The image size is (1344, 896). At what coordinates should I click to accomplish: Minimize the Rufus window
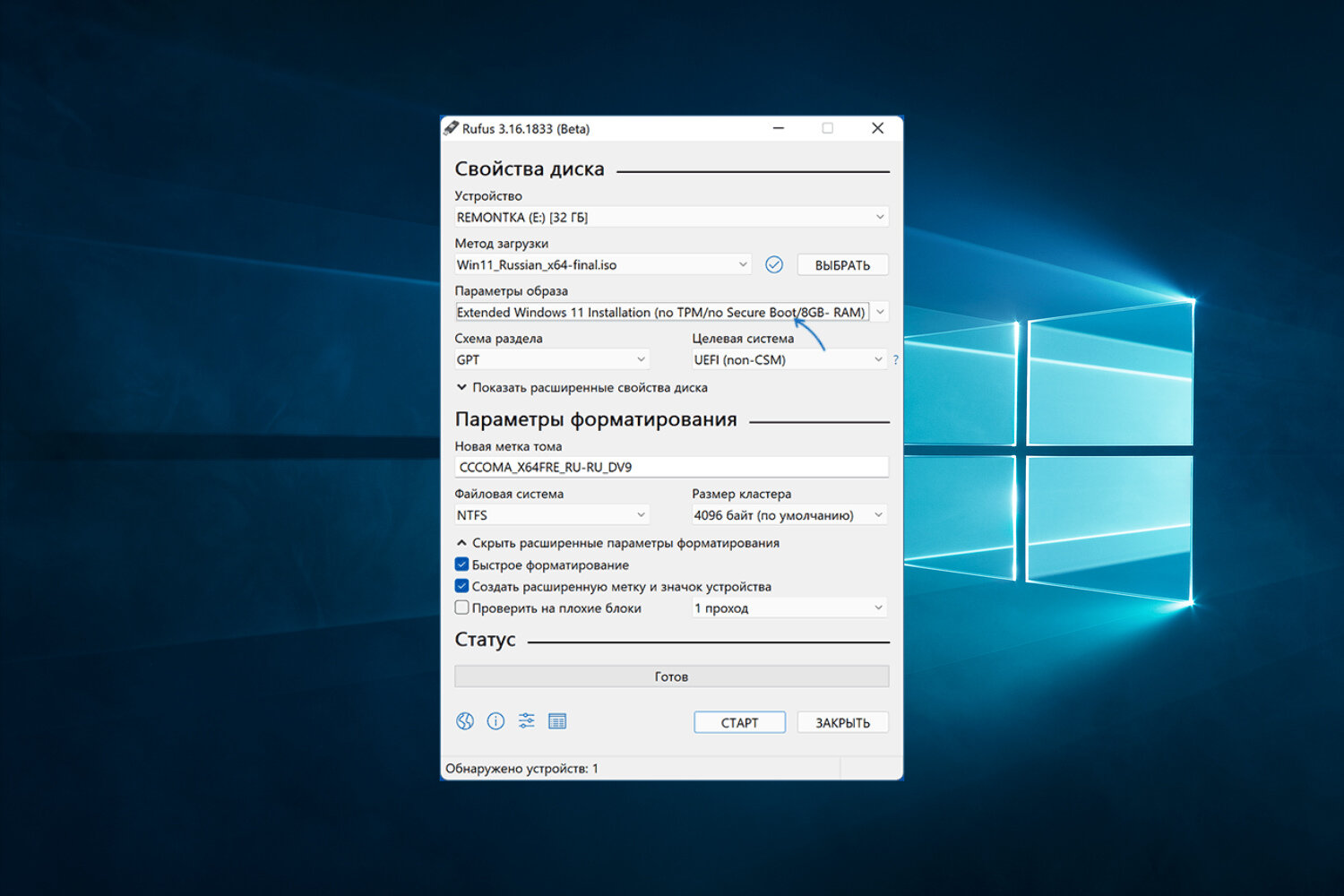click(x=779, y=128)
